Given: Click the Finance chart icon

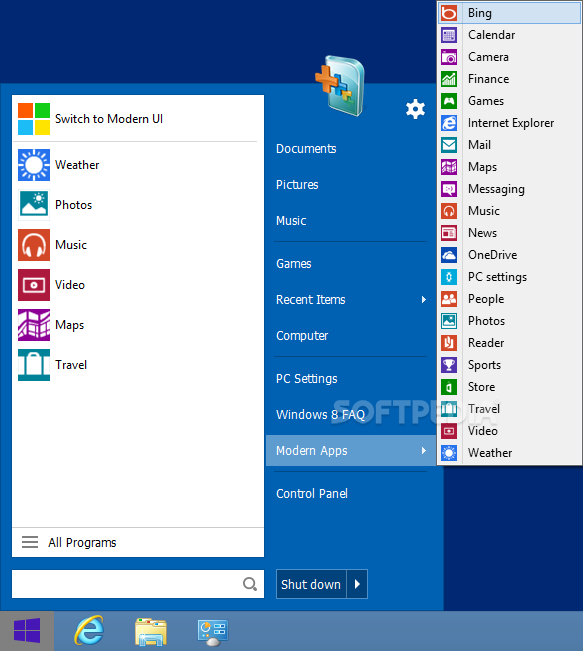Looking at the screenshot, I should (448, 79).
